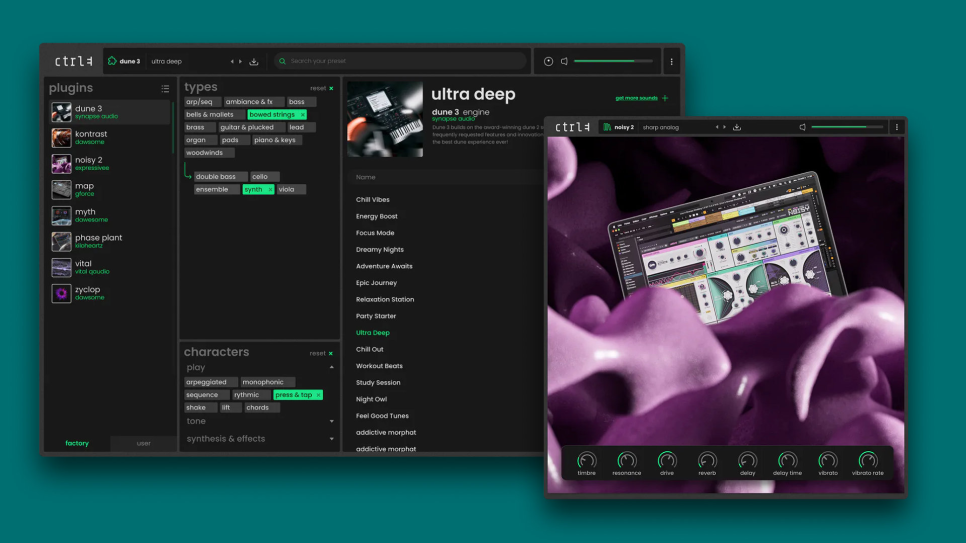The image size is (966, 543).
Task: Collapse the play characters section
Action: pos(331,367)
